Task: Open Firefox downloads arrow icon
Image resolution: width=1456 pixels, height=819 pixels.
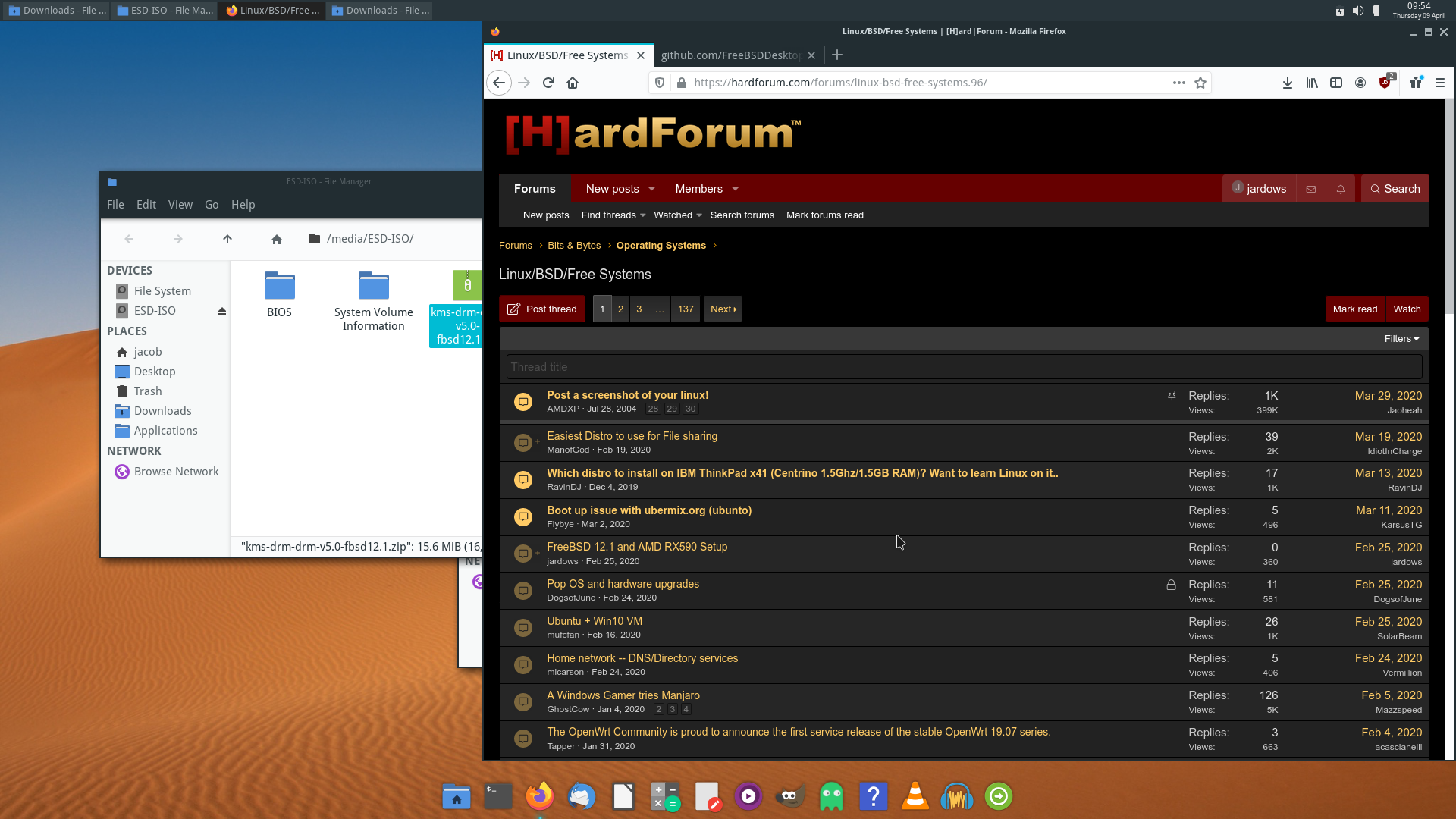Action: click(x=1287, y=83)
